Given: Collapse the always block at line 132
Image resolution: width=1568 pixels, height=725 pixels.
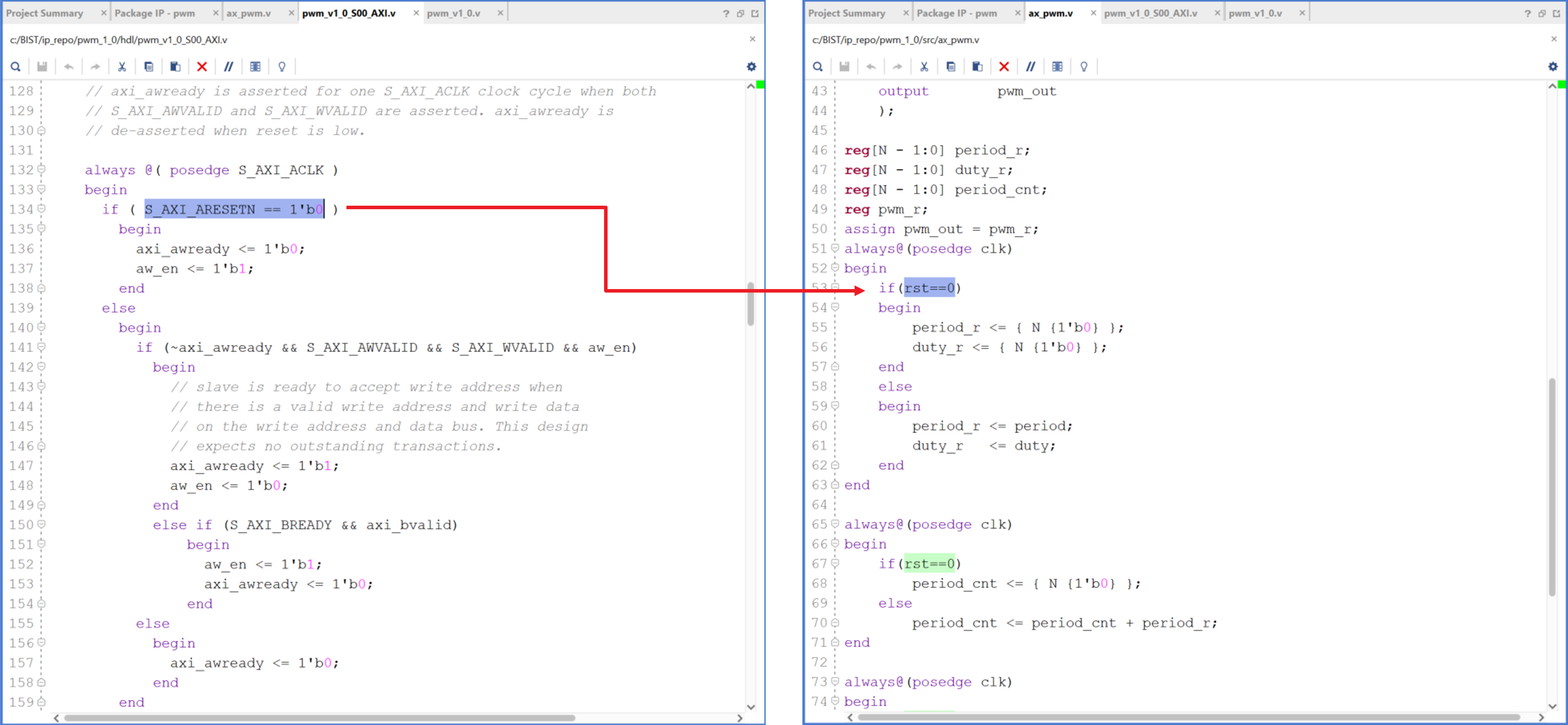Looking at the screenshot, I should click(41, 169).
